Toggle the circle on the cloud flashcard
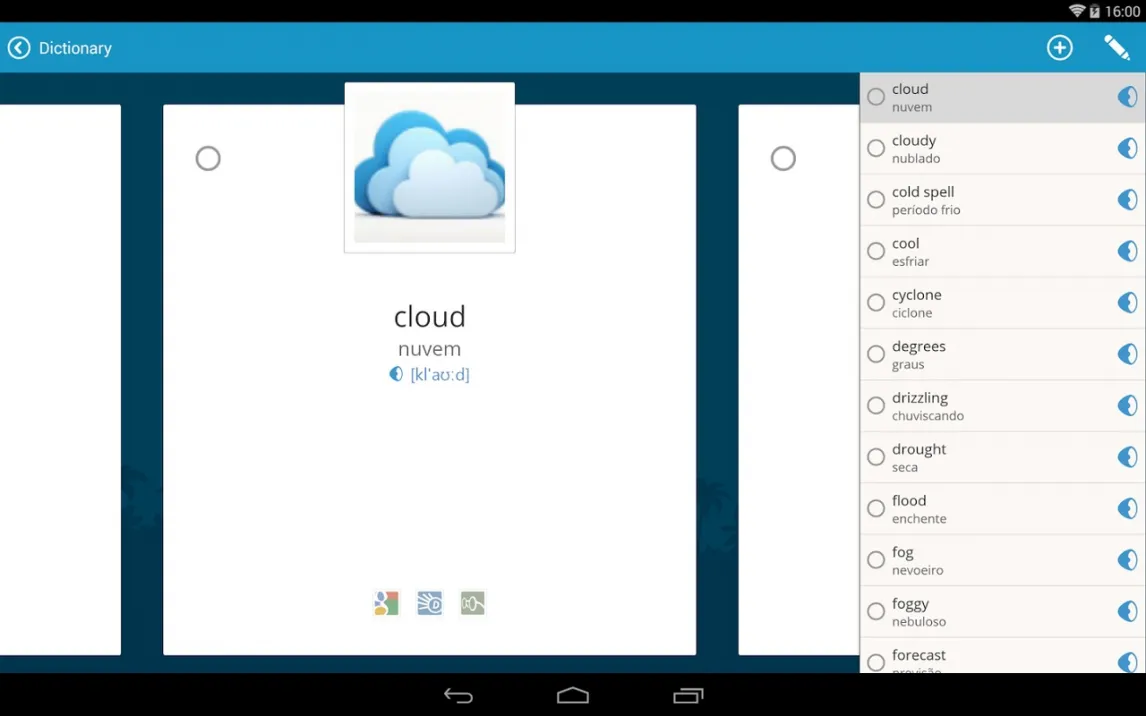The width and height of the screenshot is (1146, 716). click(x=208, y=158)
